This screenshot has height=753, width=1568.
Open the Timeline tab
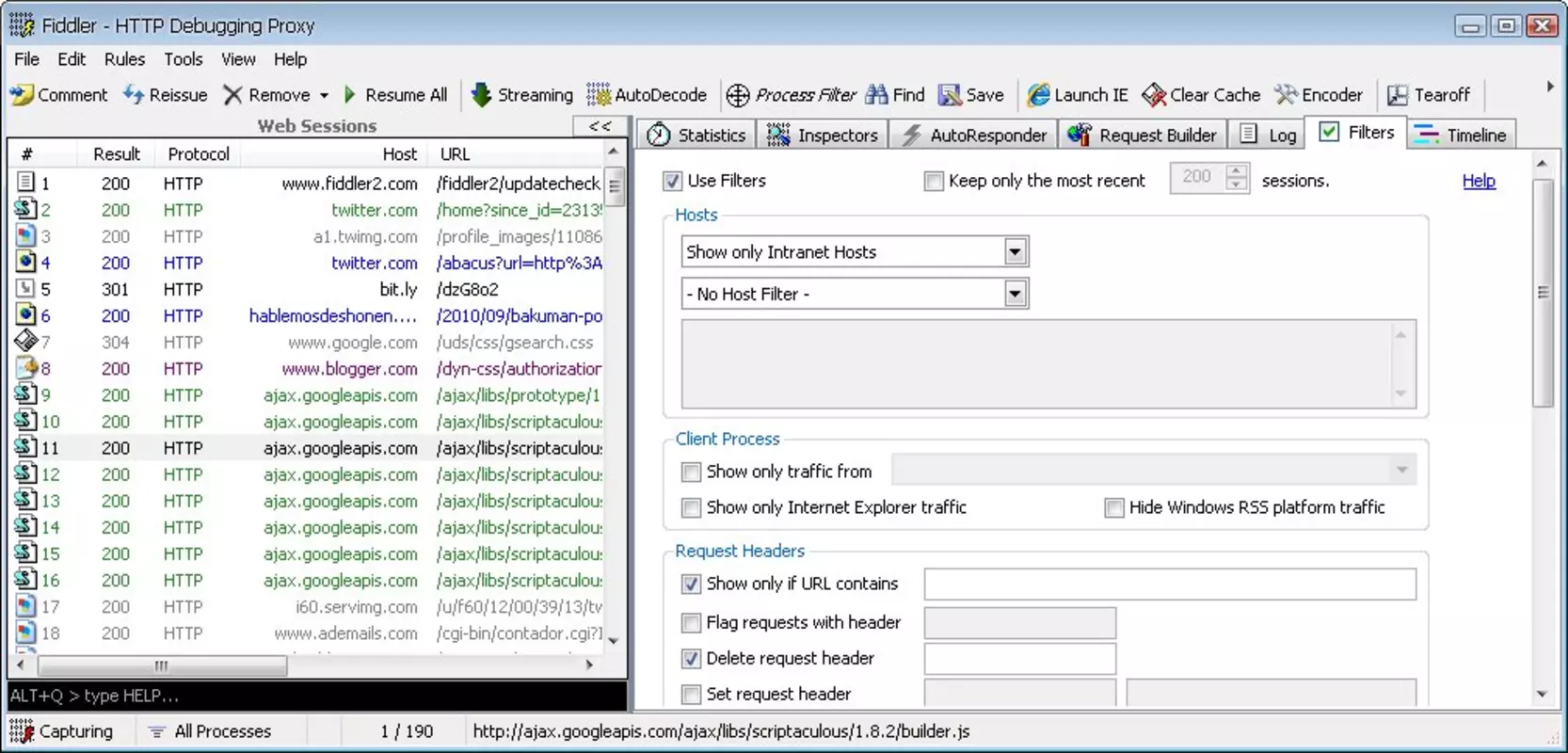[x=1461, y=135]
